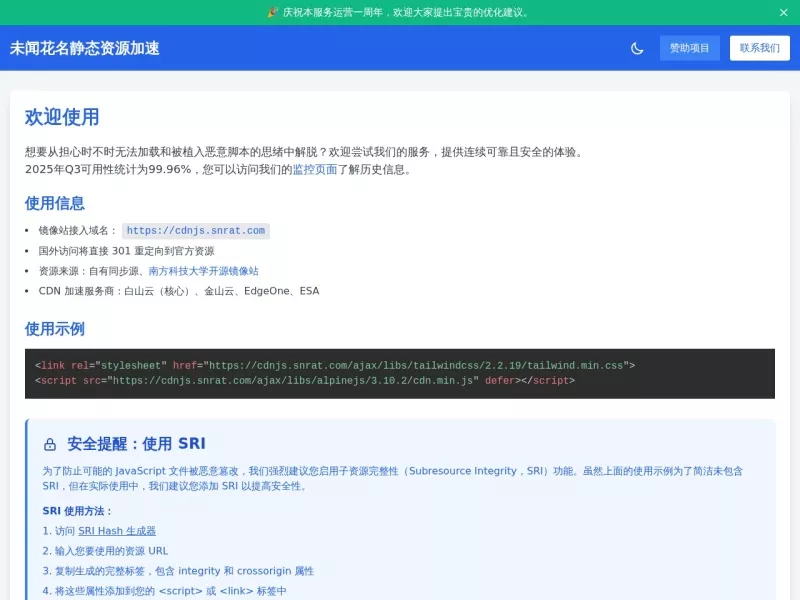Click the https://cdnjs.snrat.com domain code
Screen dimensions: 800x600
click(x=196, y=231)
